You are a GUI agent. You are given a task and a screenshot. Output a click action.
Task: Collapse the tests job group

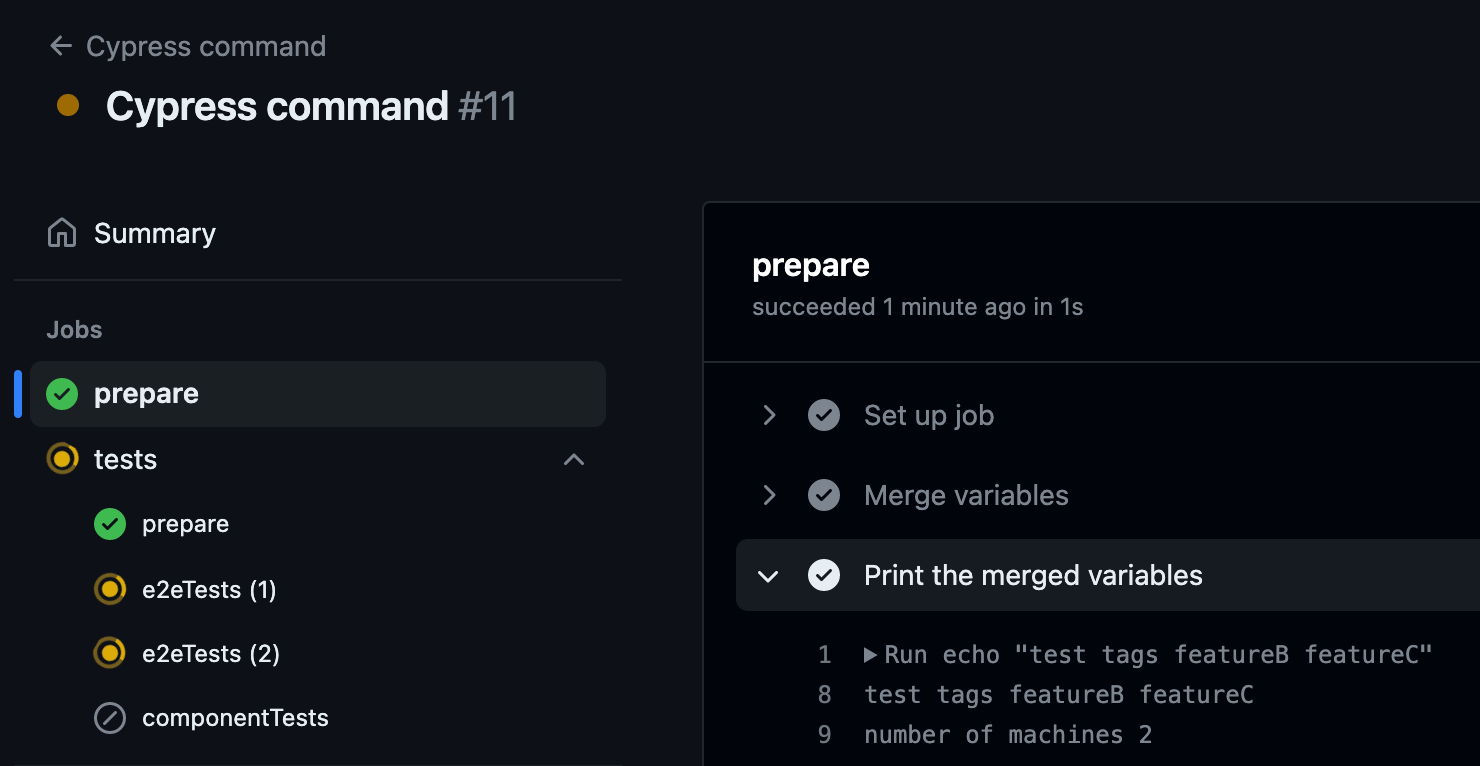(573, 459)
